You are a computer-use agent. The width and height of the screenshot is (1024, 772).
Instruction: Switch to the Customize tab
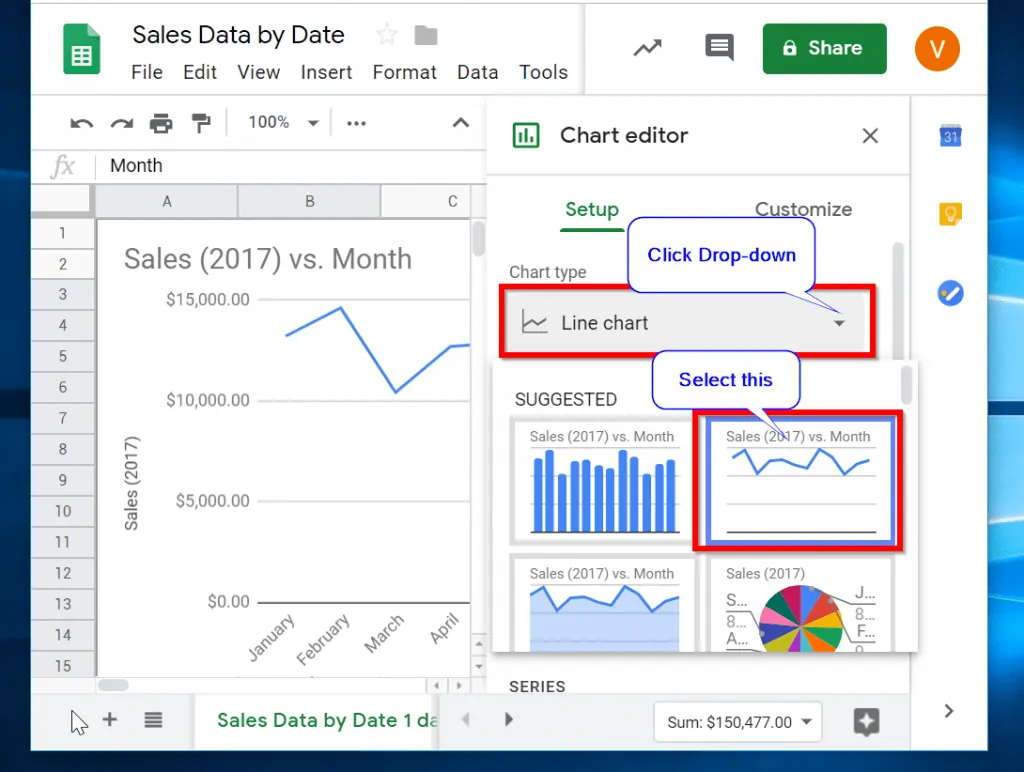point(803,209)
